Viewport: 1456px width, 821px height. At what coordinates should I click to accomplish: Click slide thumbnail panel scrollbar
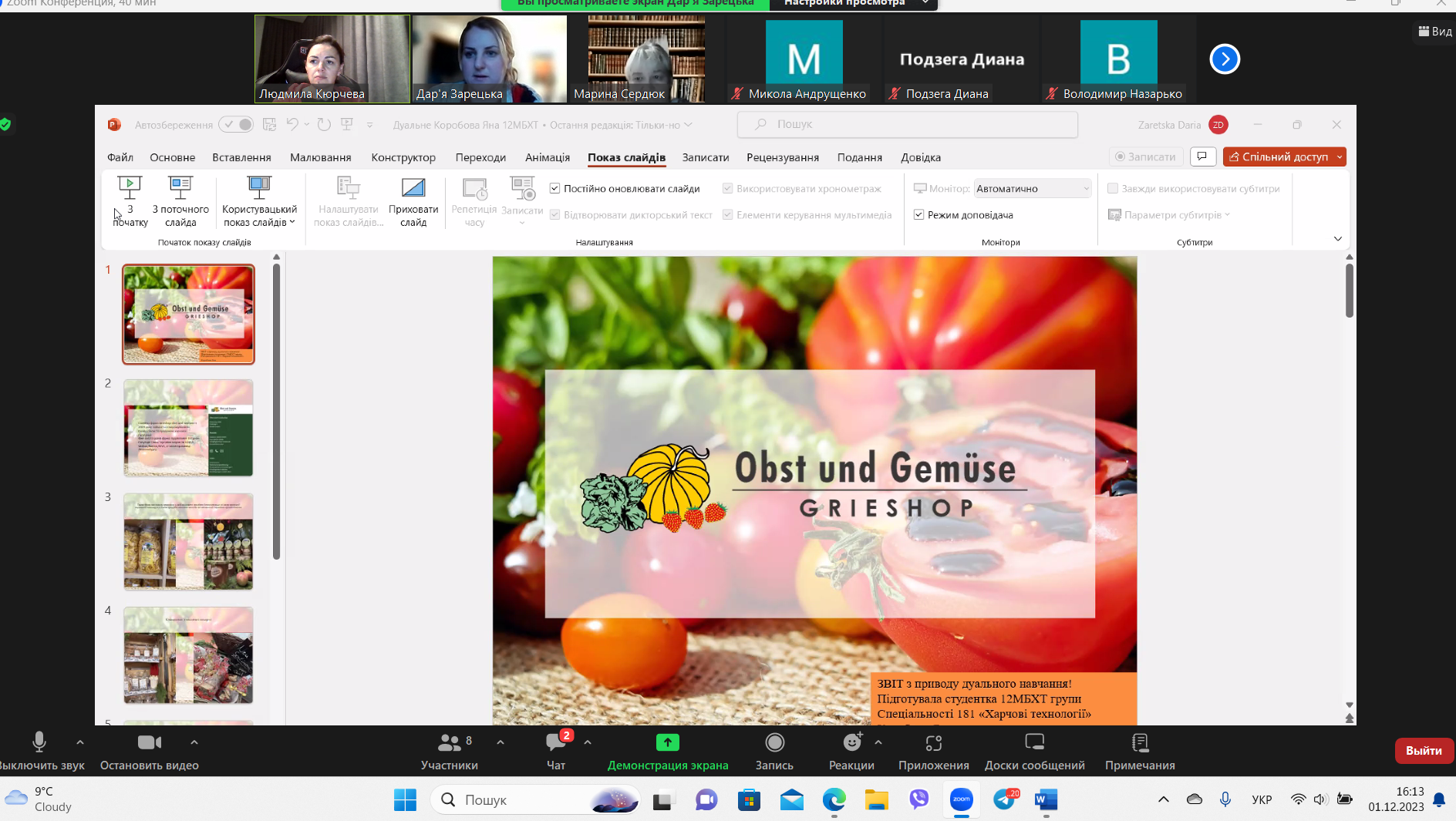[276, 412]
